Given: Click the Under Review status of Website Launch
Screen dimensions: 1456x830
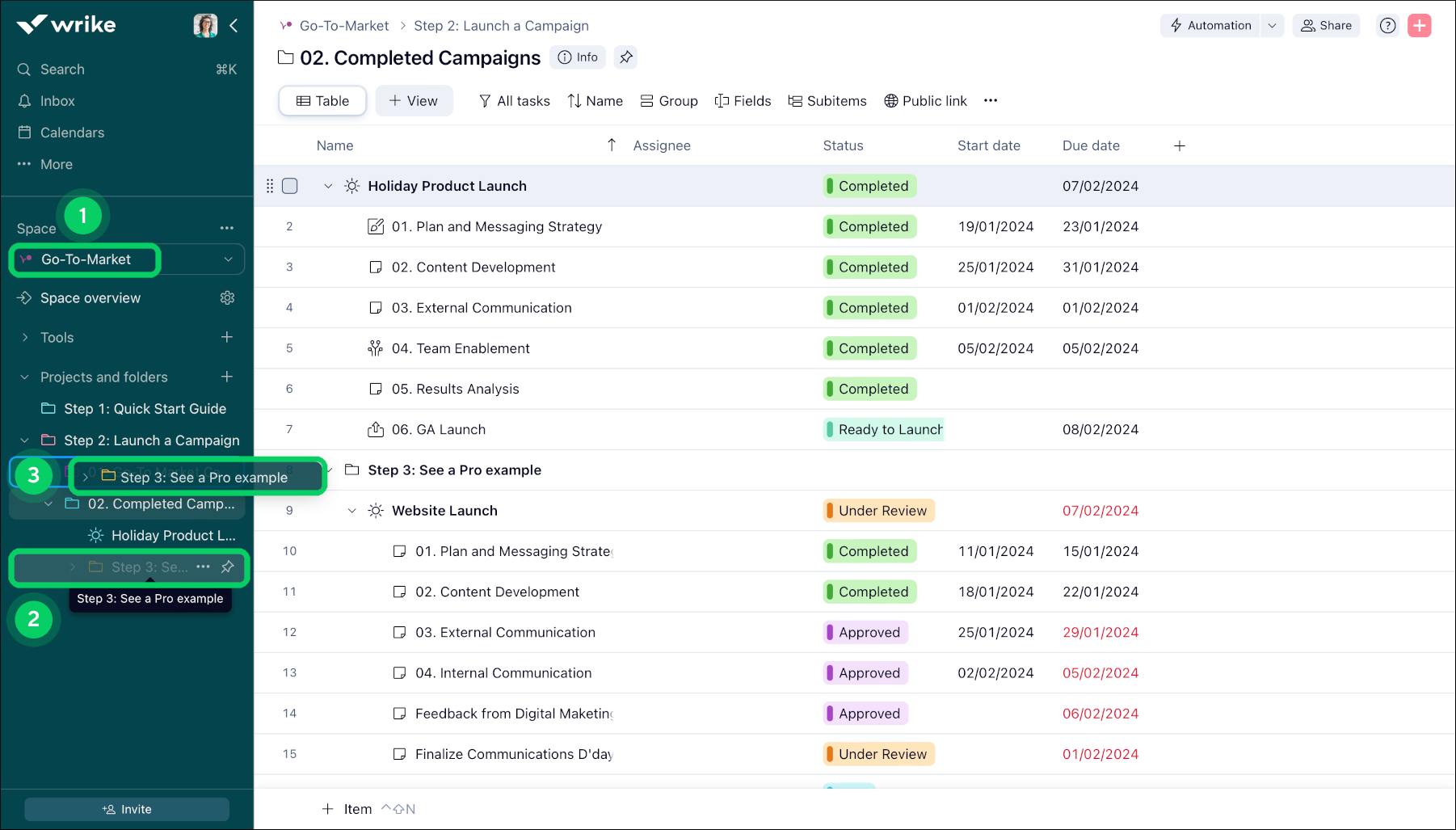Looking at the screenshot, I should coord(878,511).
